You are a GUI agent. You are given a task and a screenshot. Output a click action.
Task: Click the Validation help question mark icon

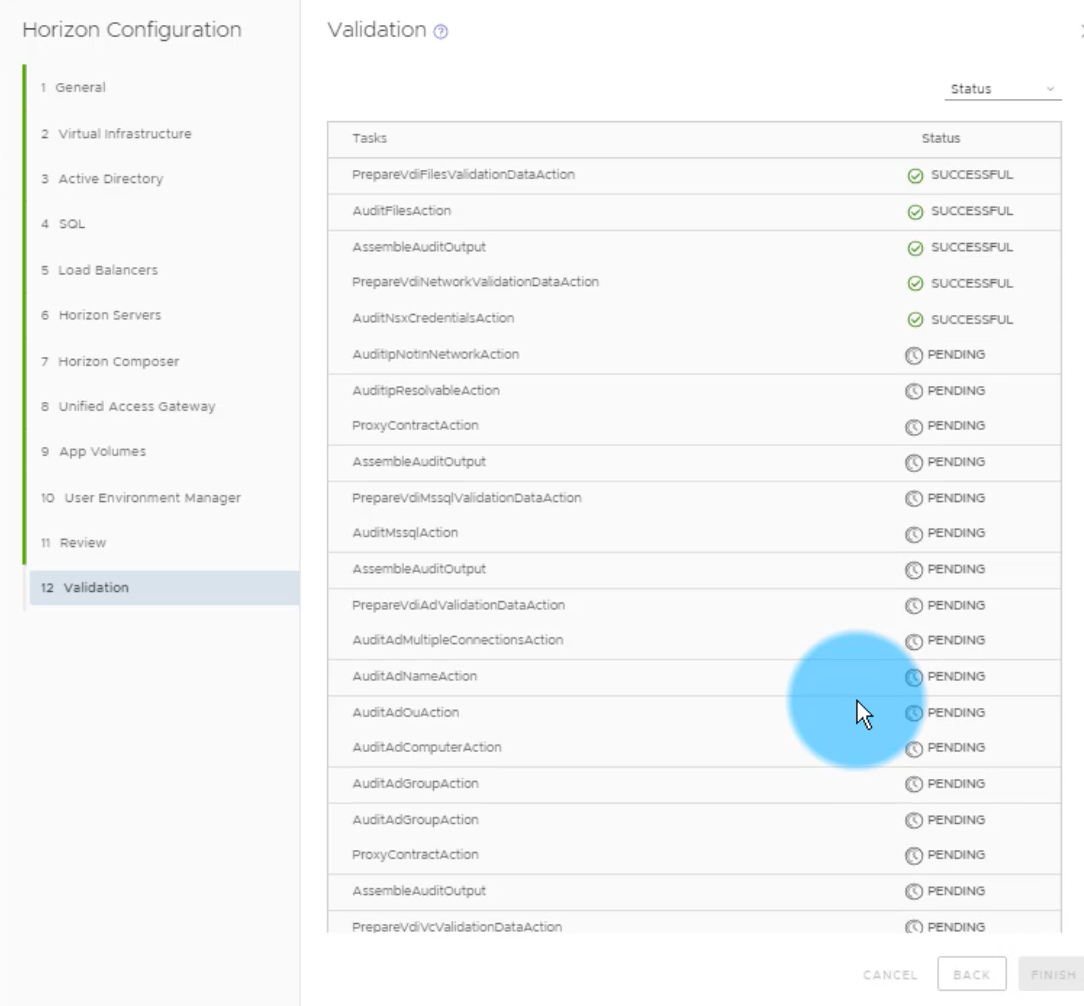tap(441, 32)
